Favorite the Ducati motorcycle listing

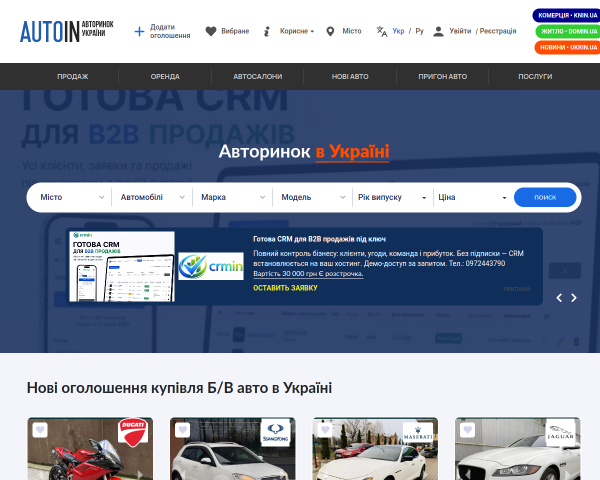pos(40,429)
